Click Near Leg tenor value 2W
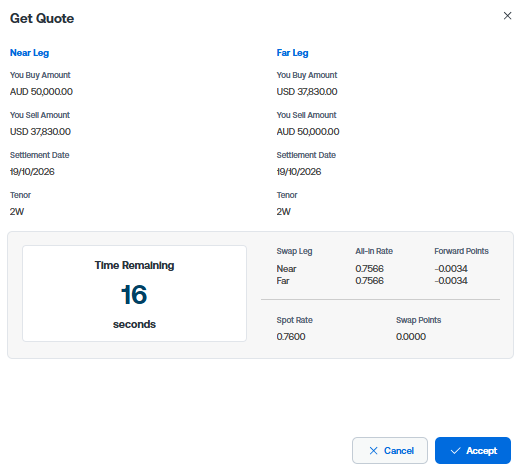 (x=17, y=212)
